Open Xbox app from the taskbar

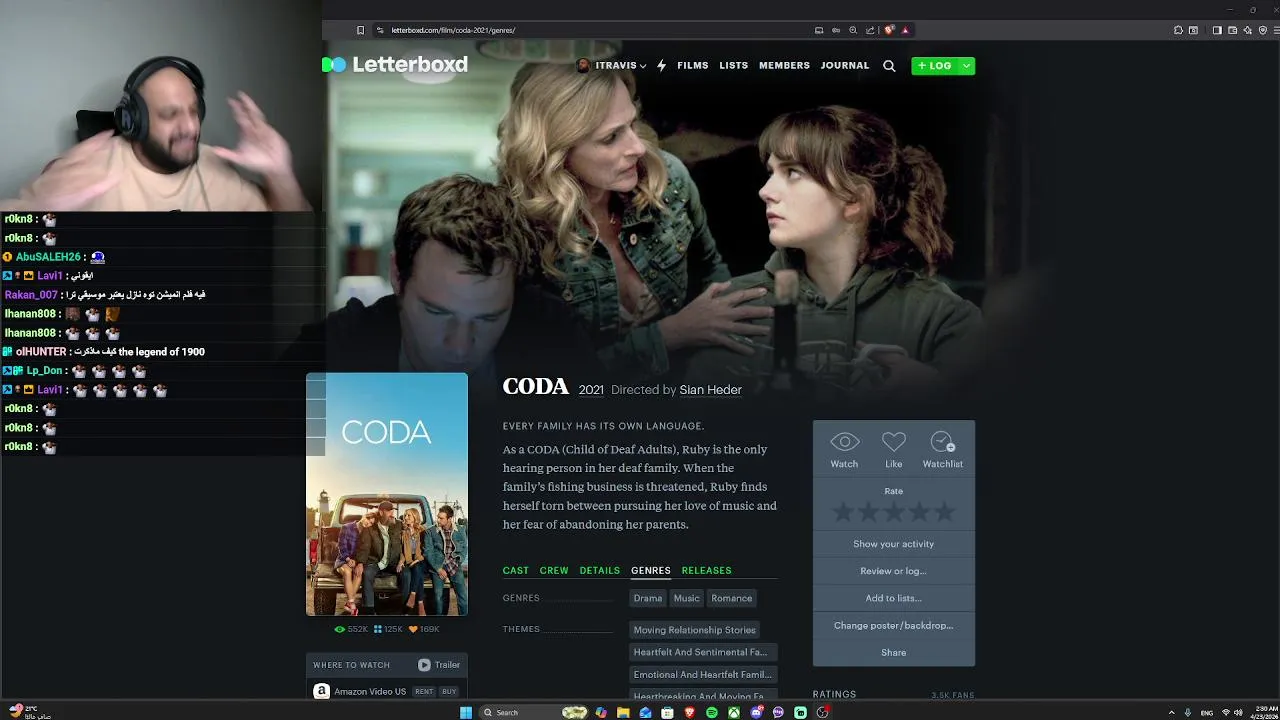pos(734,712)
